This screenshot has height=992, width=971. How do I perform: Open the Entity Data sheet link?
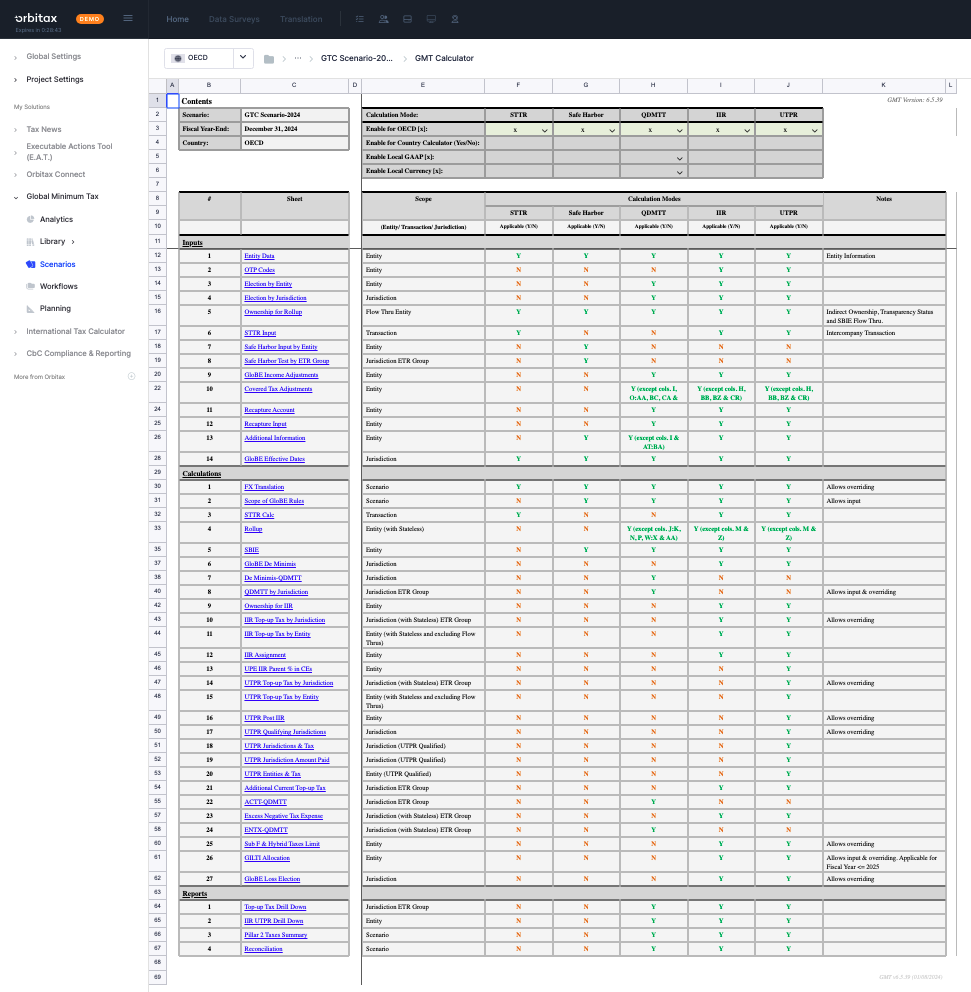(259, 255)
